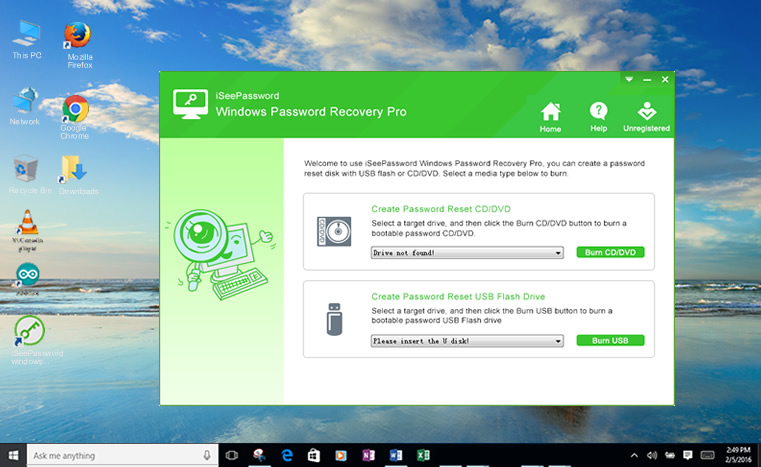Viewport: 761px width, 467px height.
Task: Select the Arduino desktop shortcut
Action: point(28,279)
